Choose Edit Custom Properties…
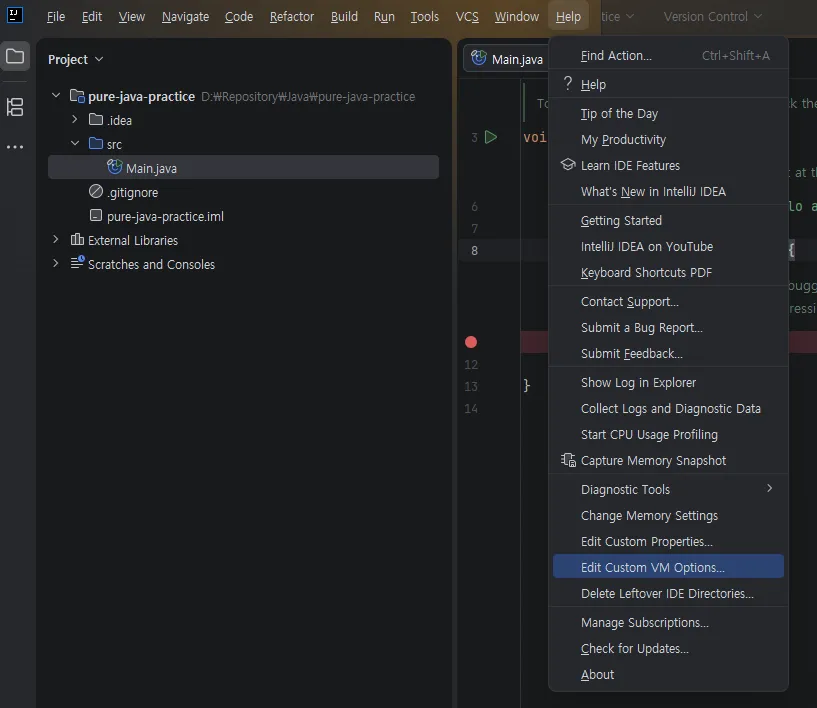The height and width of the screenshot is (708, 817). click(669, 541)
